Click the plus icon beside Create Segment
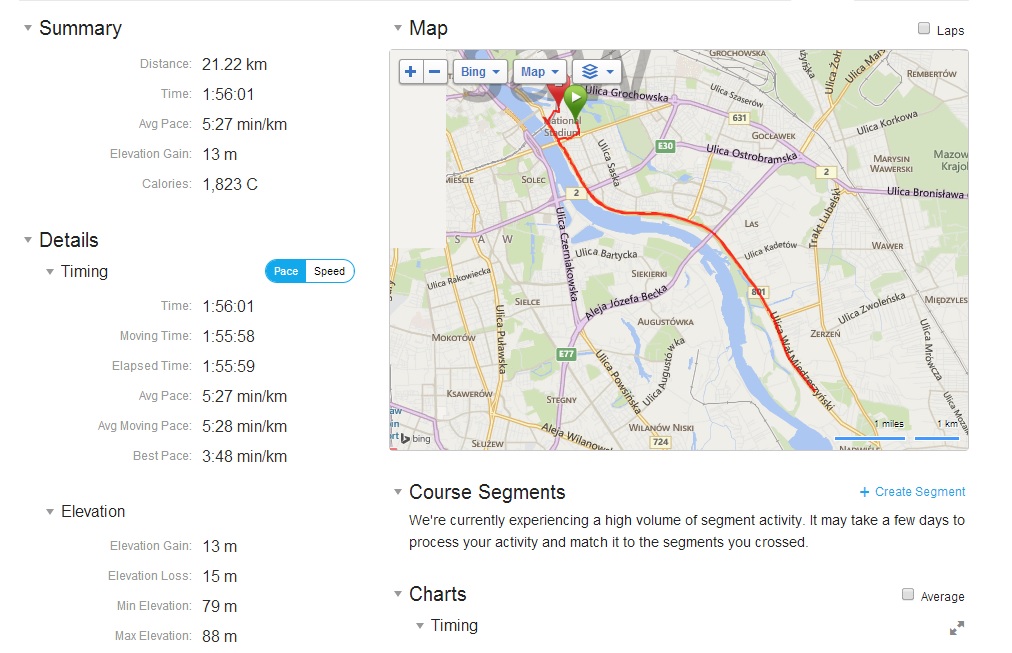This screenshot has height=653, width=1012. click(865, 492)
